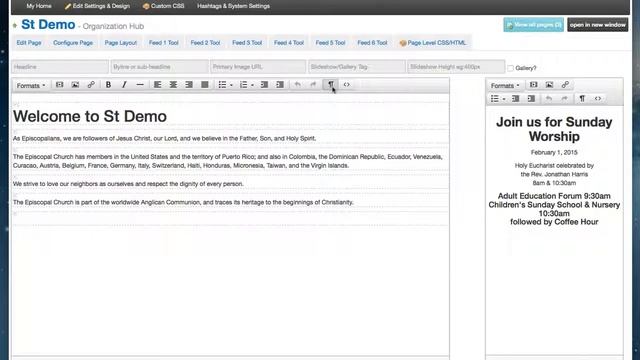Apply bullet list in main editor
The image size is (640, 360).
[222, 85]
